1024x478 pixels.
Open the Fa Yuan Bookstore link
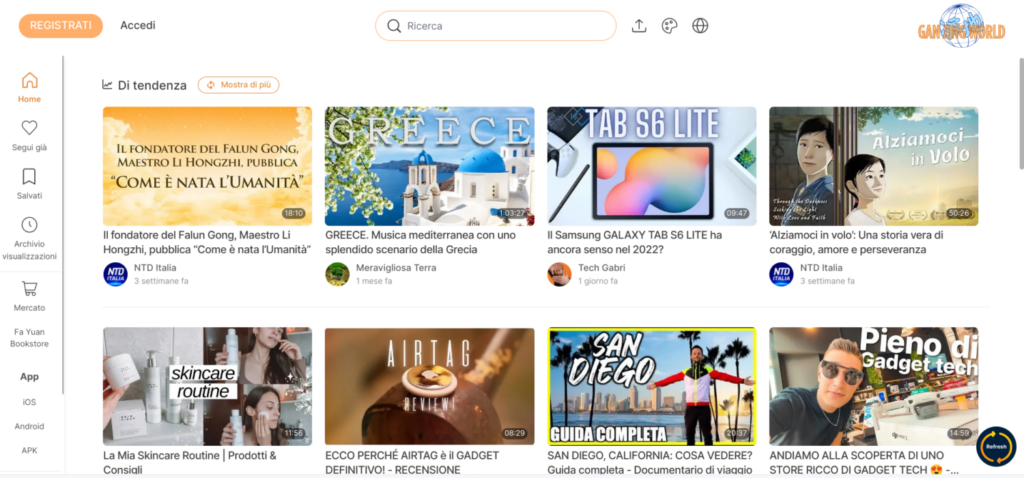(29, 338)
